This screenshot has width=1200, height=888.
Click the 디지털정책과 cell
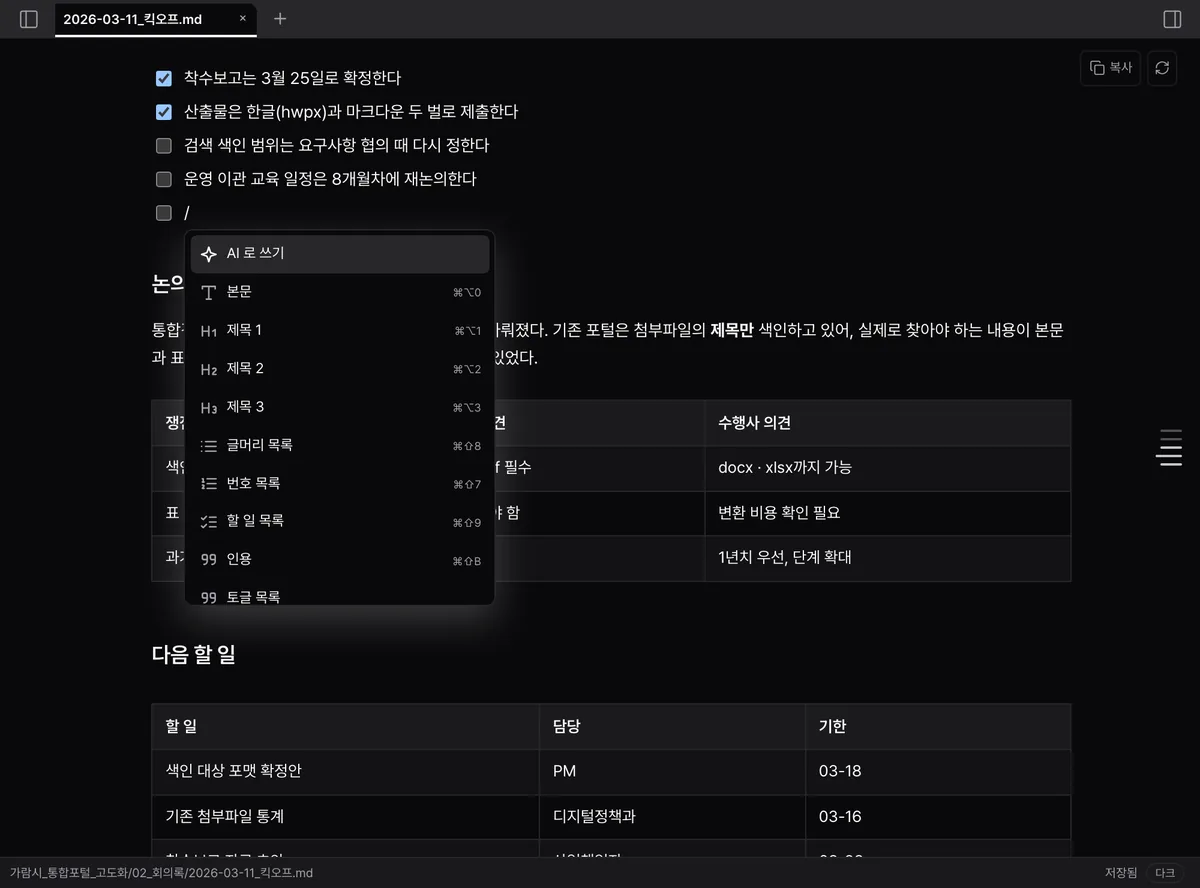click(x=672, y=817)
